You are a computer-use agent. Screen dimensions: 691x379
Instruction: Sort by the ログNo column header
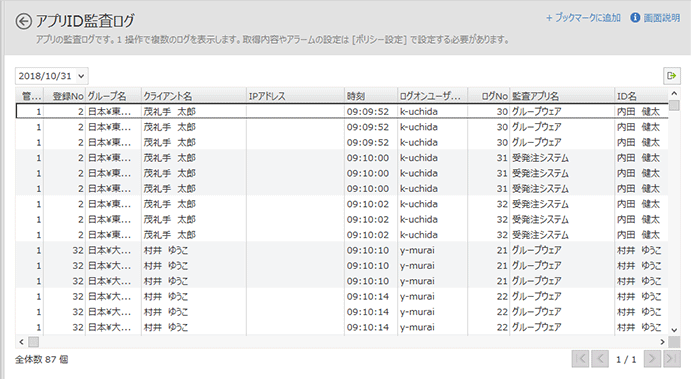point(488,96)
